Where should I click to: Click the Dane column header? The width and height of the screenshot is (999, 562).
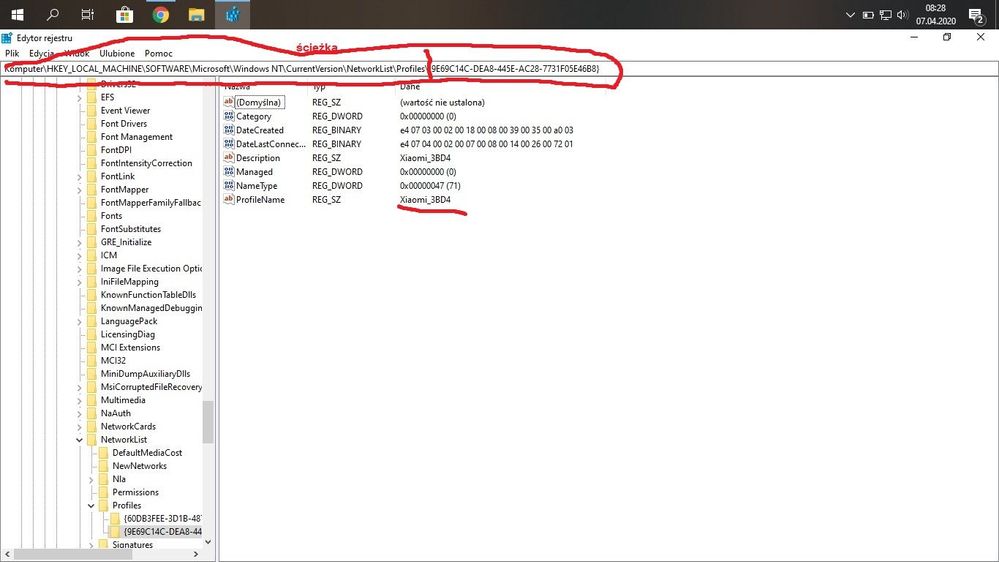click(410, 87)
